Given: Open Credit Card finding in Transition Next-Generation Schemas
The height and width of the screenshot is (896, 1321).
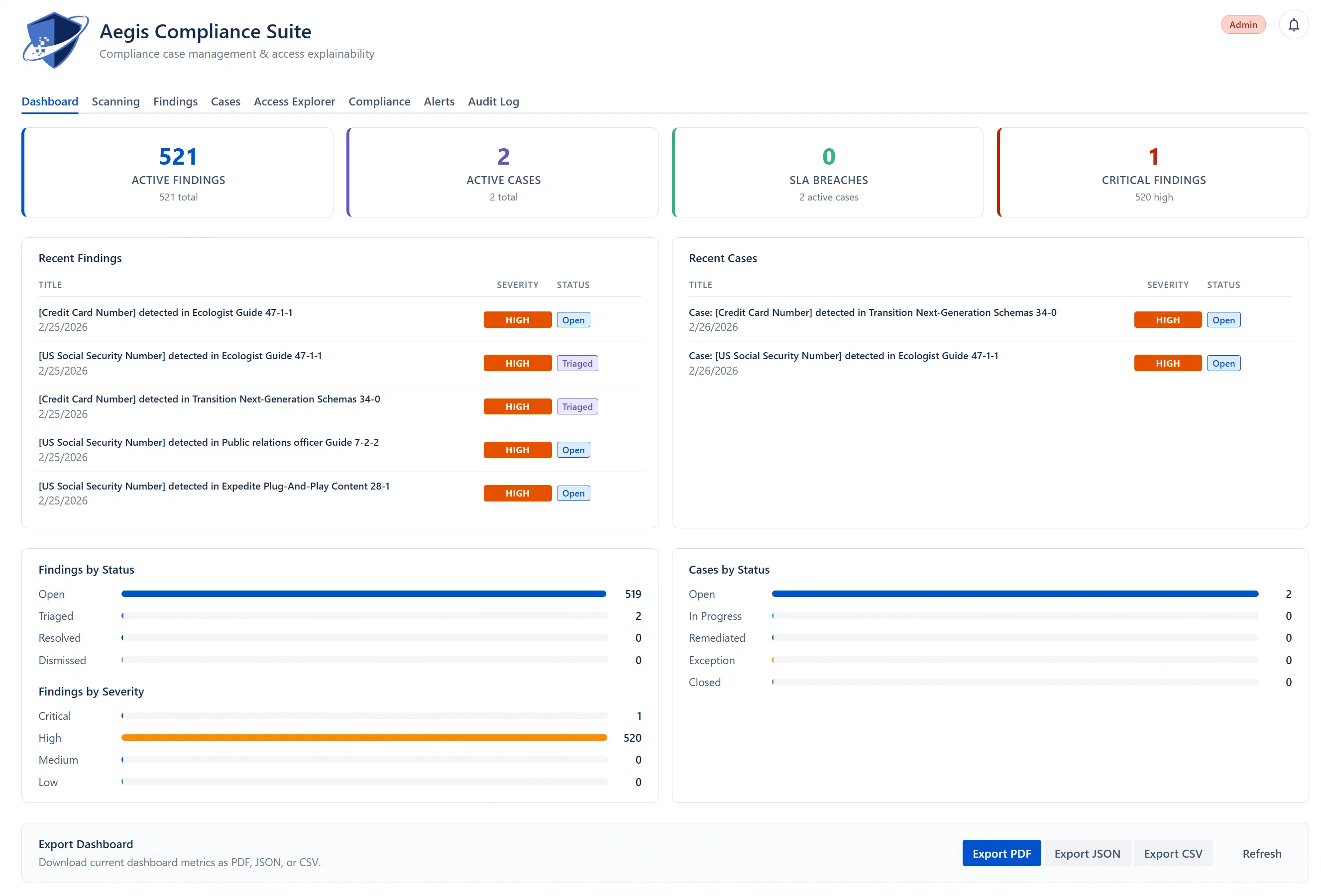Looking at the screenshot, I should [209, 399].
